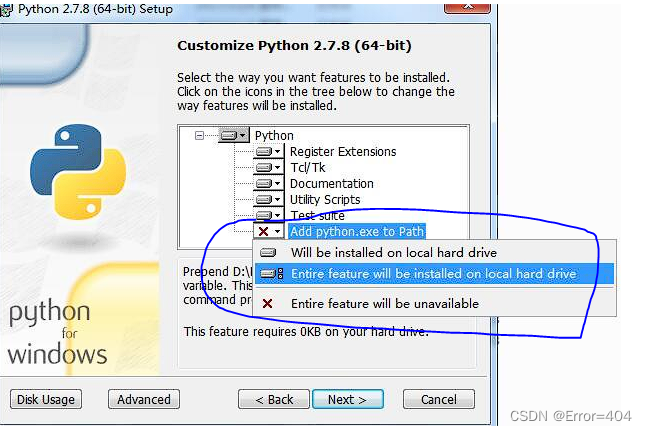Select the Python tree item label
Viewport: 647px width, 431px height.
[274, 135]
